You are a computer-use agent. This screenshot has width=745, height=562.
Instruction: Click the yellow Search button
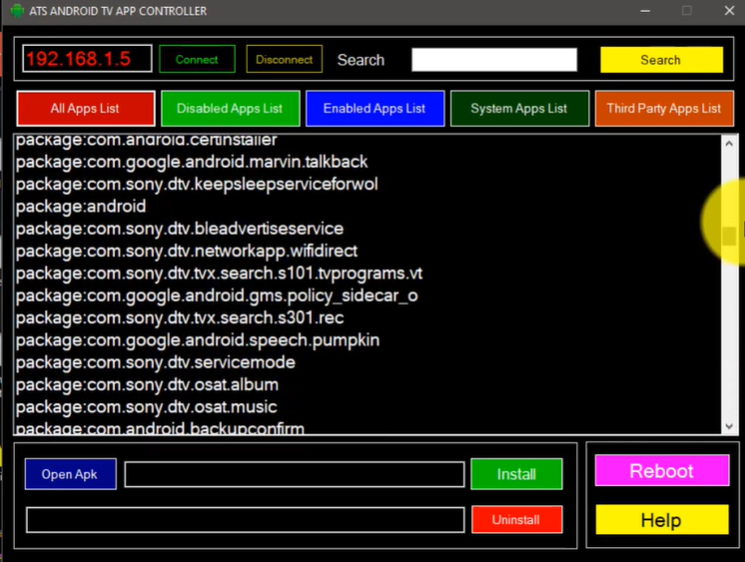click(661, 60)
